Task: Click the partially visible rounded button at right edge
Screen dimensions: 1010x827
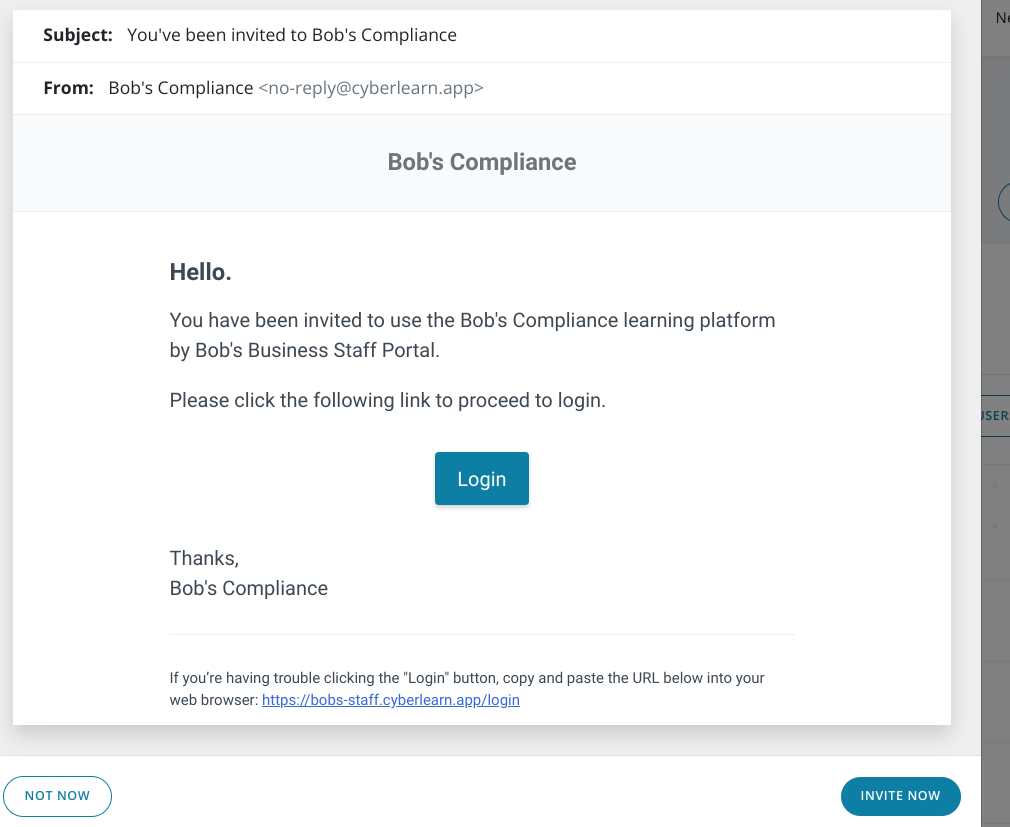Action: pos(1004,202)
